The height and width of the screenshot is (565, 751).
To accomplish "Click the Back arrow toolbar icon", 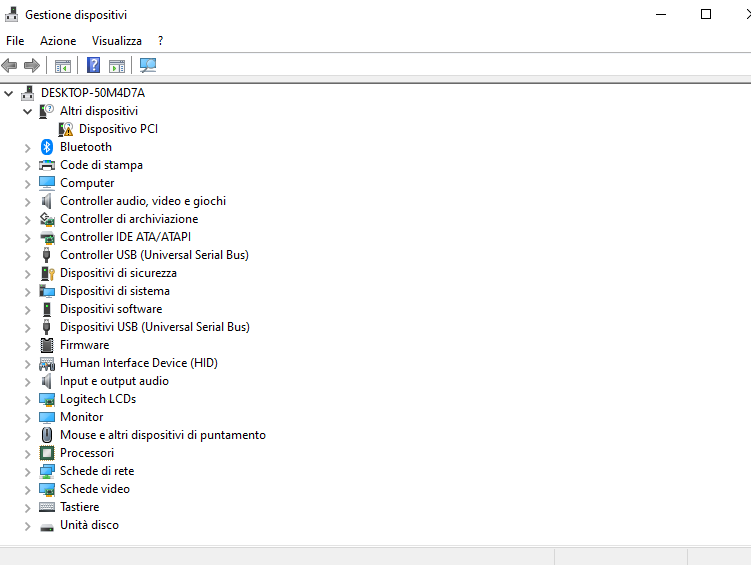I will coord(9,65).
